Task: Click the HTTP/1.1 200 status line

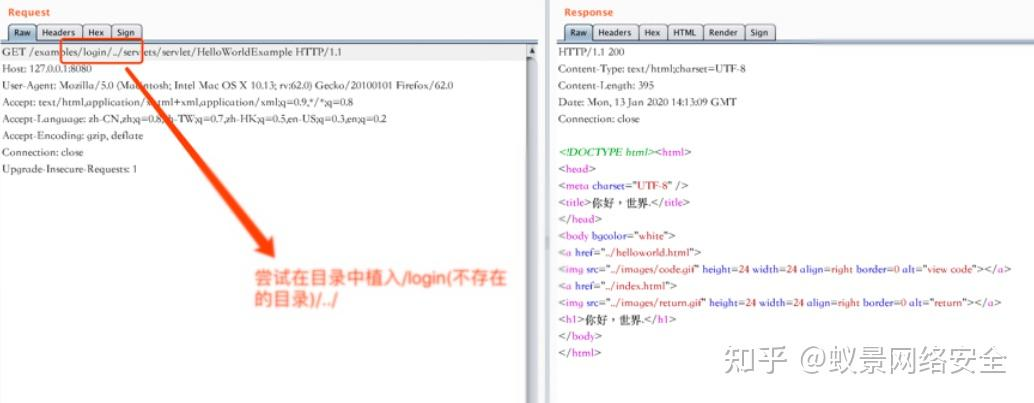Action: (594, 51)
